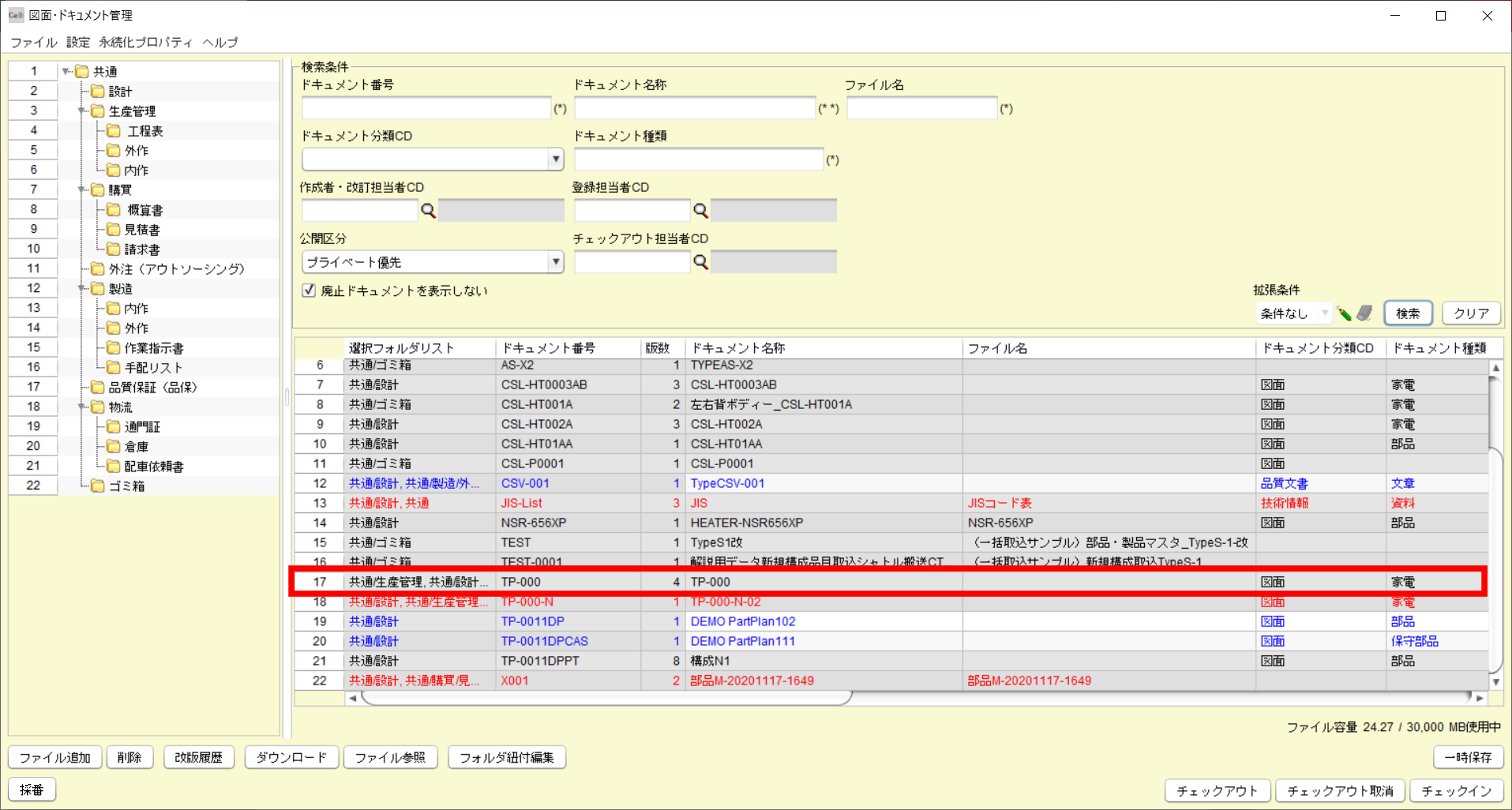Open lookup for 作成者・改訂担当者CD magnifier
Viewport: 1512px width, 810px height.
pos(429,211)
